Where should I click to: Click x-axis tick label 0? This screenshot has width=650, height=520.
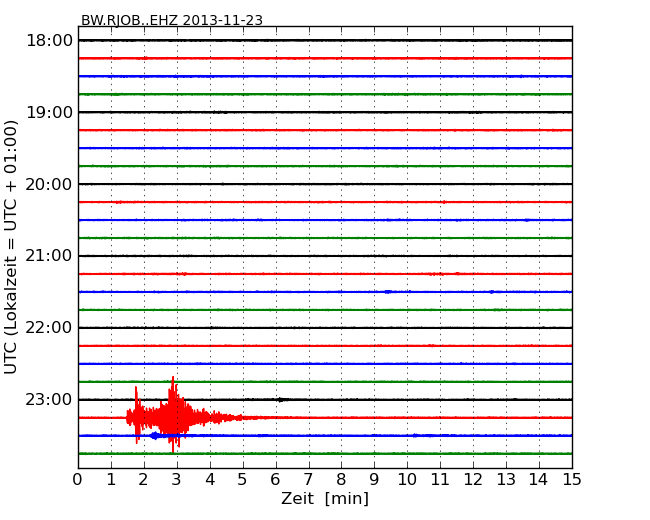[x=78, y=480]
